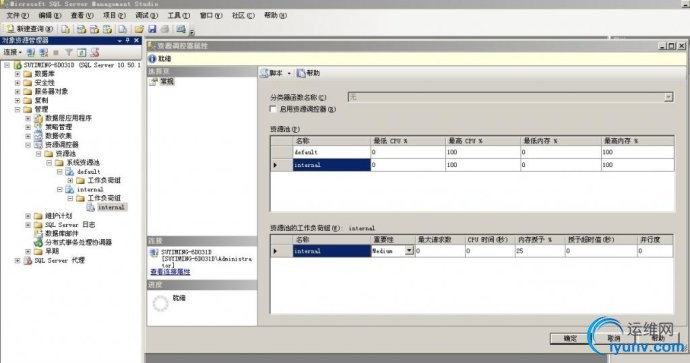This screenshot has height=363, width=690.
Task: Open the 调试 Debug menu
Action: click(146, 15)
